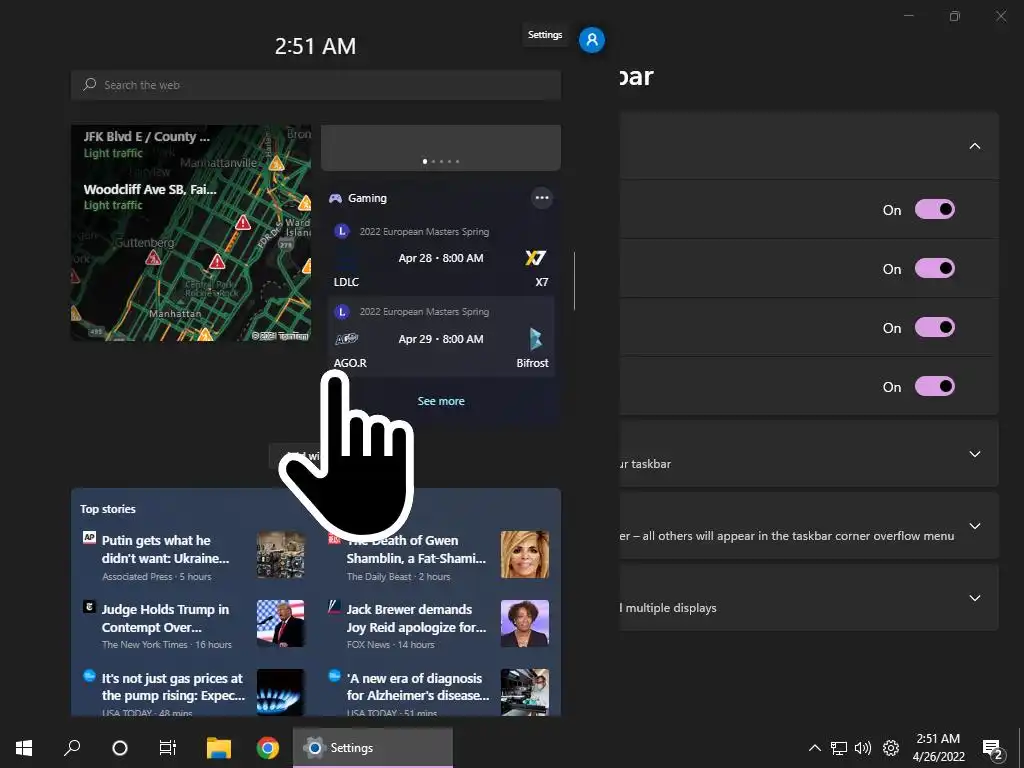Click the Gaming controller icon
Viewport: 1024px width, 768px height.
336,198
